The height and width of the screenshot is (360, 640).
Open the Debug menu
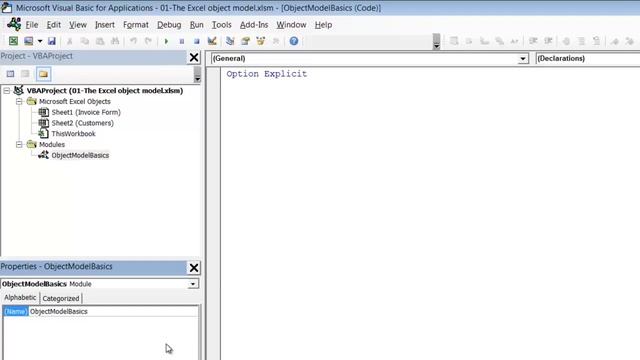[169, 25]
